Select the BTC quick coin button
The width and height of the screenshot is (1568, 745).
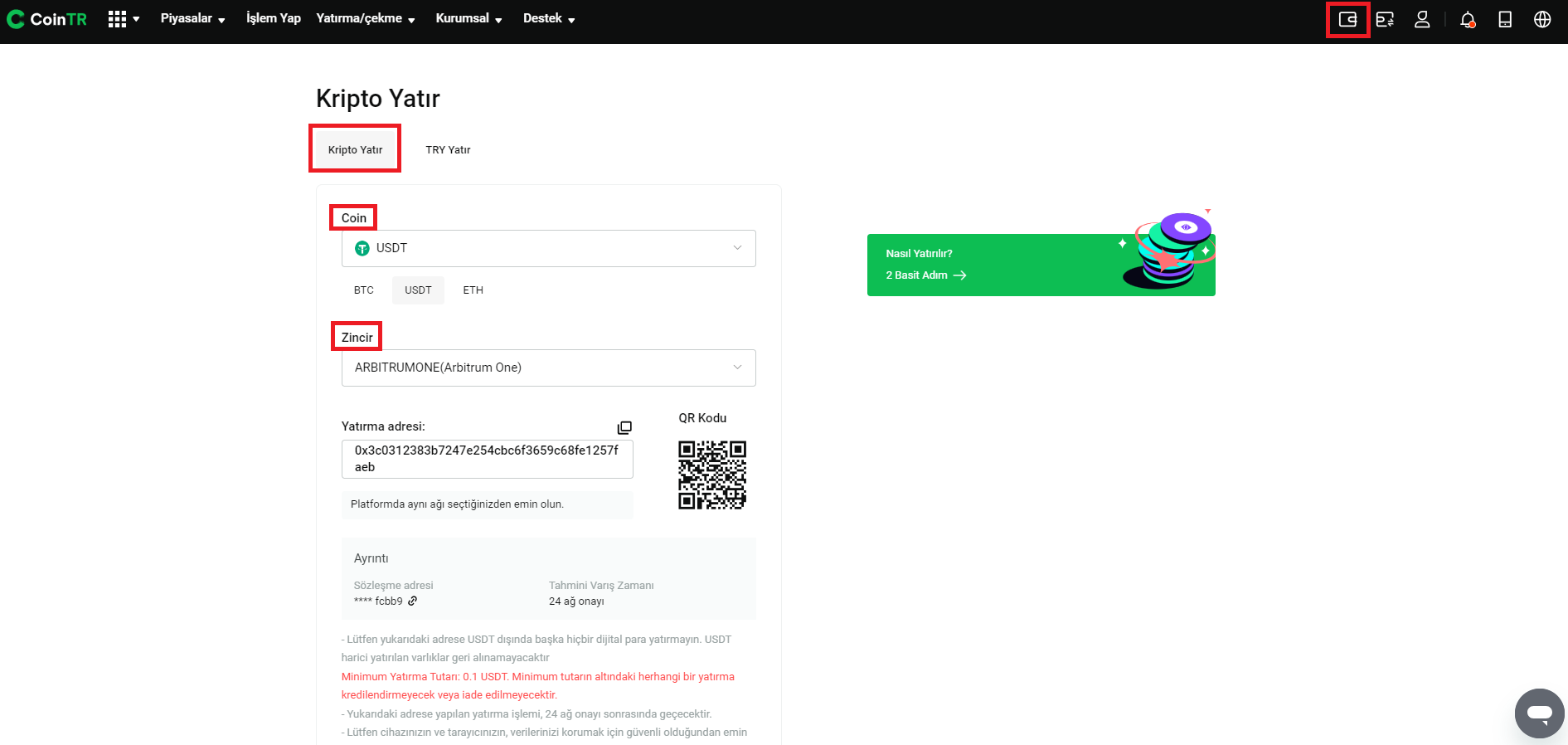364,290
